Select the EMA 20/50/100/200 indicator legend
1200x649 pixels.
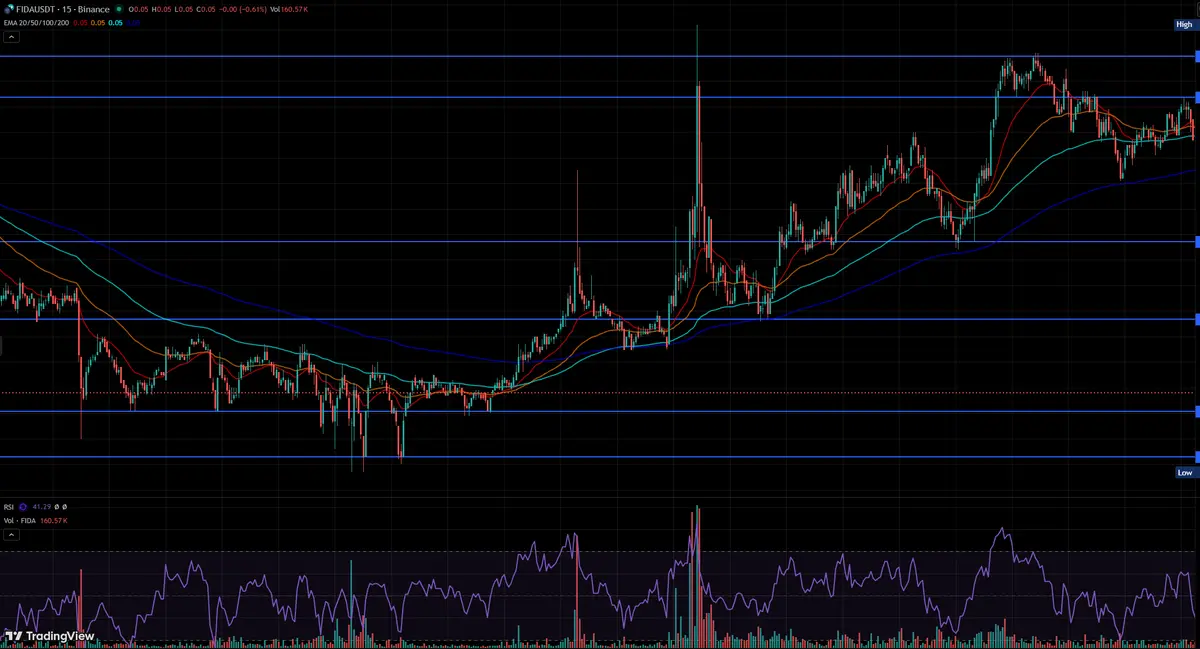tap(36, 23)
